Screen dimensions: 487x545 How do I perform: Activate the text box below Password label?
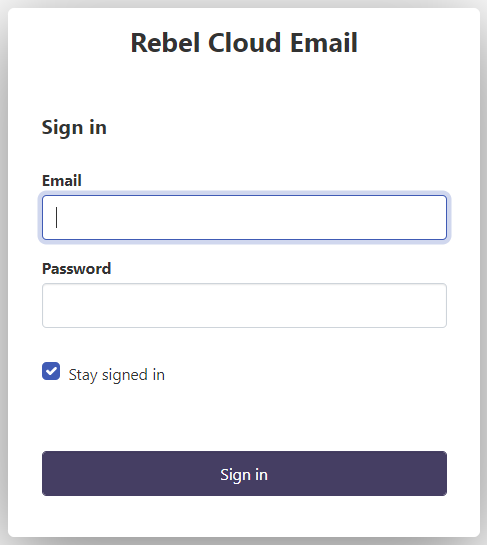[244, 306]
